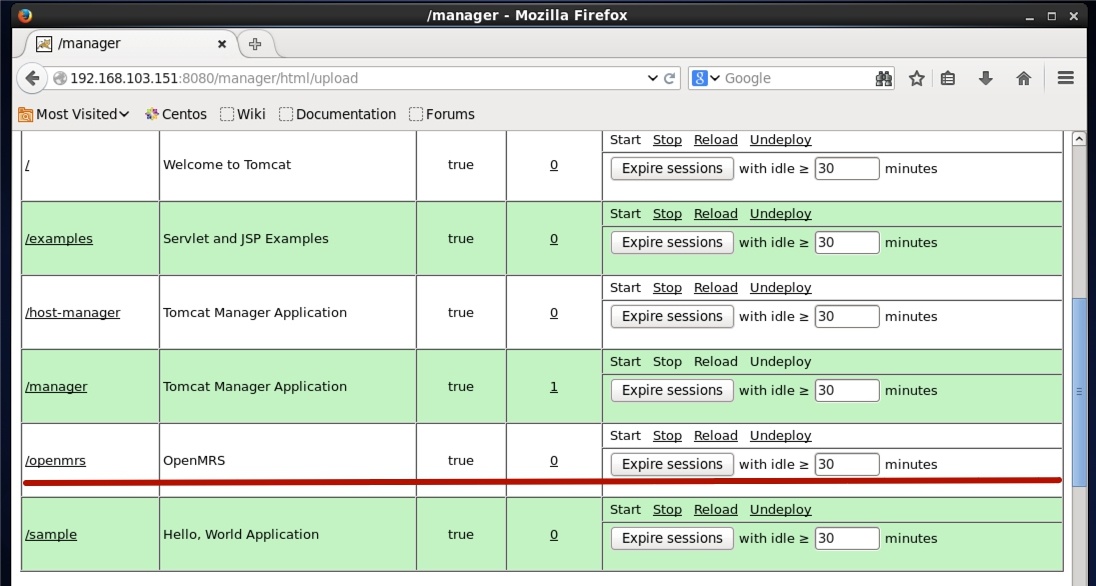
Task: View sessions count for /manager
Action: [x=554, y=387]
